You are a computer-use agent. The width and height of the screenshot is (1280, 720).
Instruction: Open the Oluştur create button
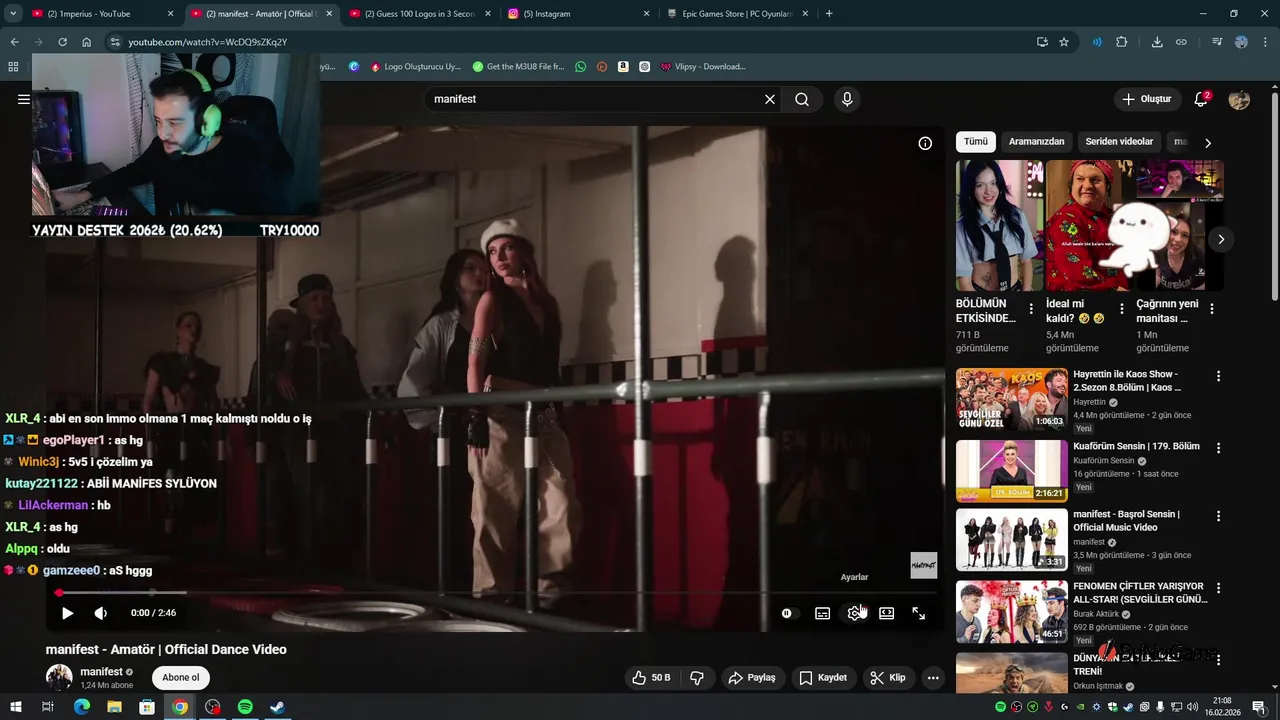click(1146, 99)
